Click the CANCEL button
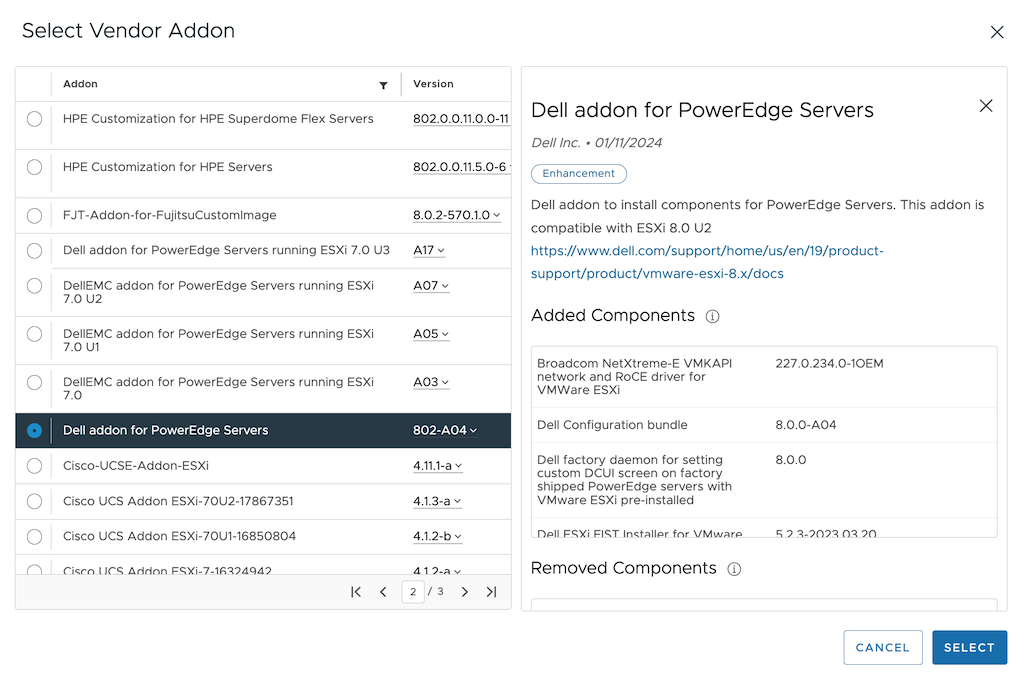This screenshot has height=678, width=1024. pyautogui.click(x=882, y=647)
